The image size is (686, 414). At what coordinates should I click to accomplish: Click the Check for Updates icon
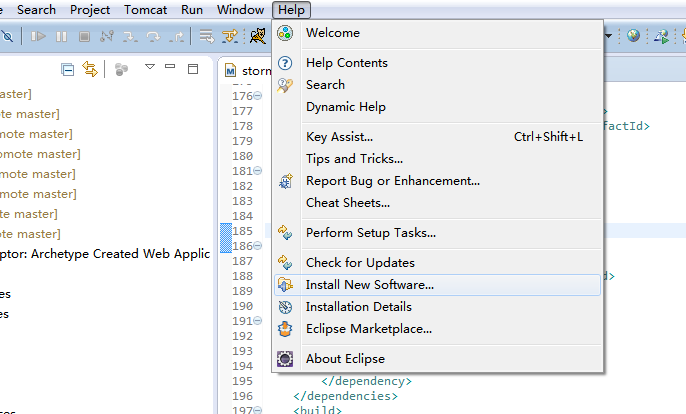pyautogui.click(x=285, y=263)
